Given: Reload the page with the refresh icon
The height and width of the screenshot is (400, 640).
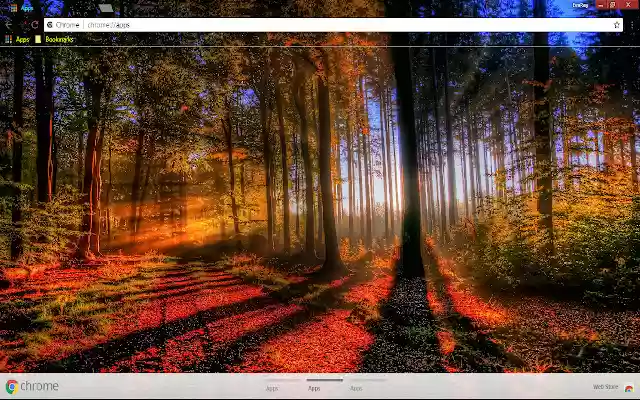Looking at the screenshot, I should 35,25.
